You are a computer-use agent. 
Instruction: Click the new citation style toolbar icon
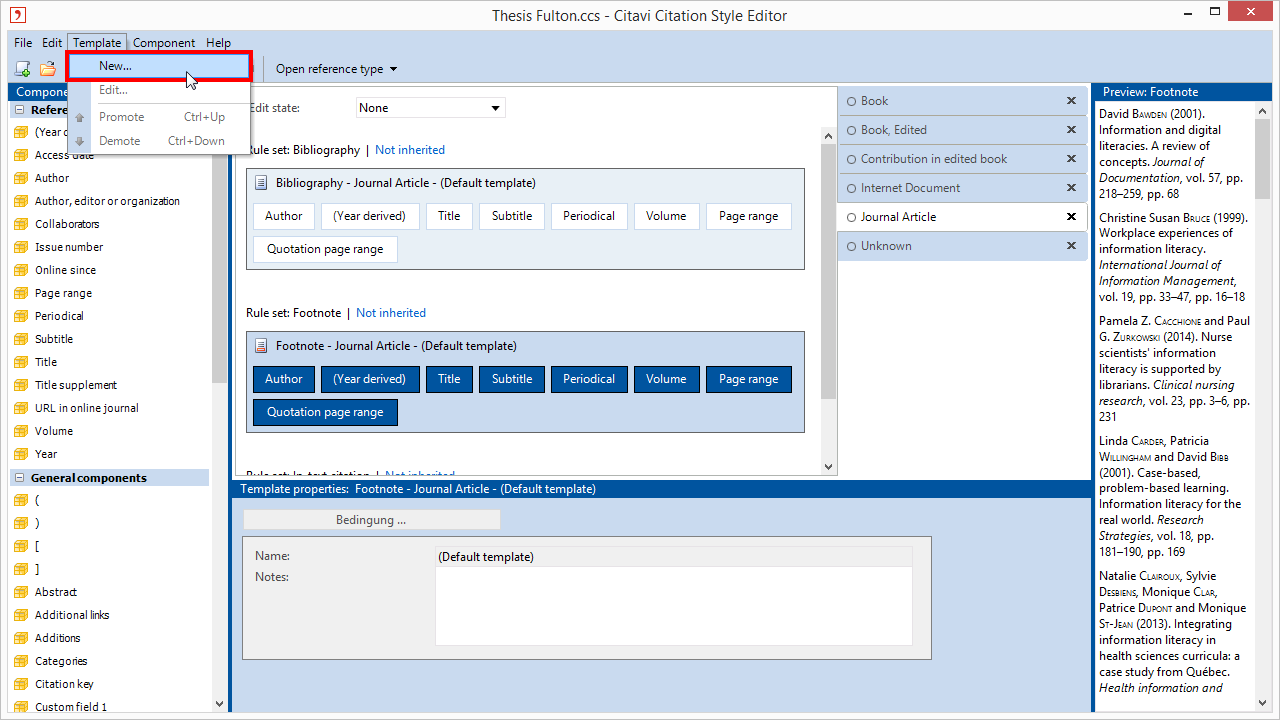pyautogui.click(x=22, y=69)
